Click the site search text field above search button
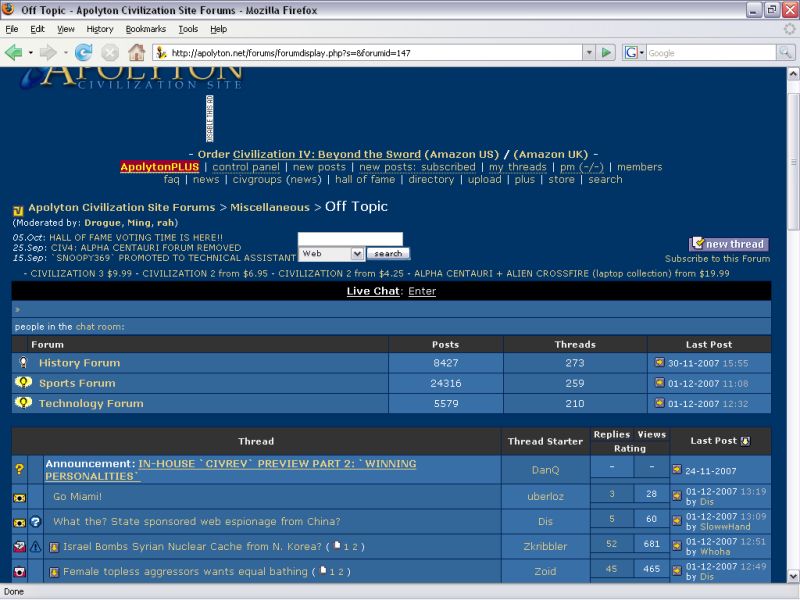800x600 pixels. 350,239
